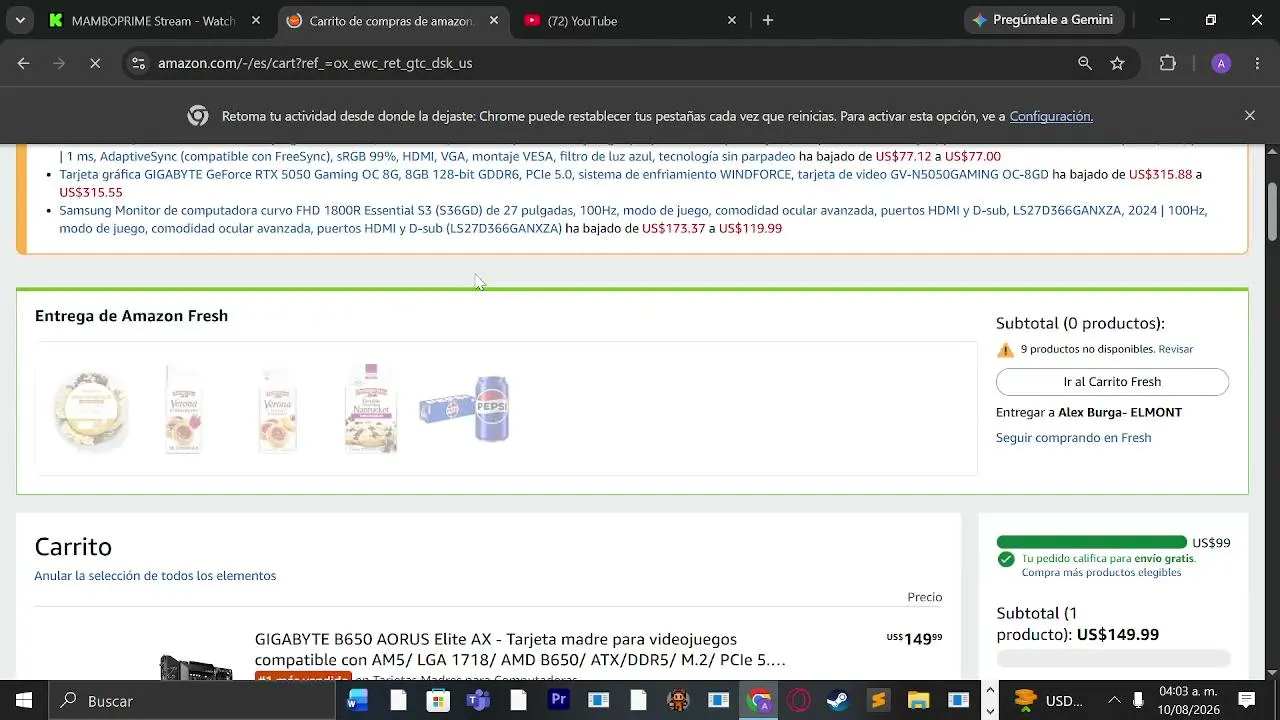Viewport: 1280px width, 720px height.
Task: Show hidden system tray icons
Action: point(1114,701)
